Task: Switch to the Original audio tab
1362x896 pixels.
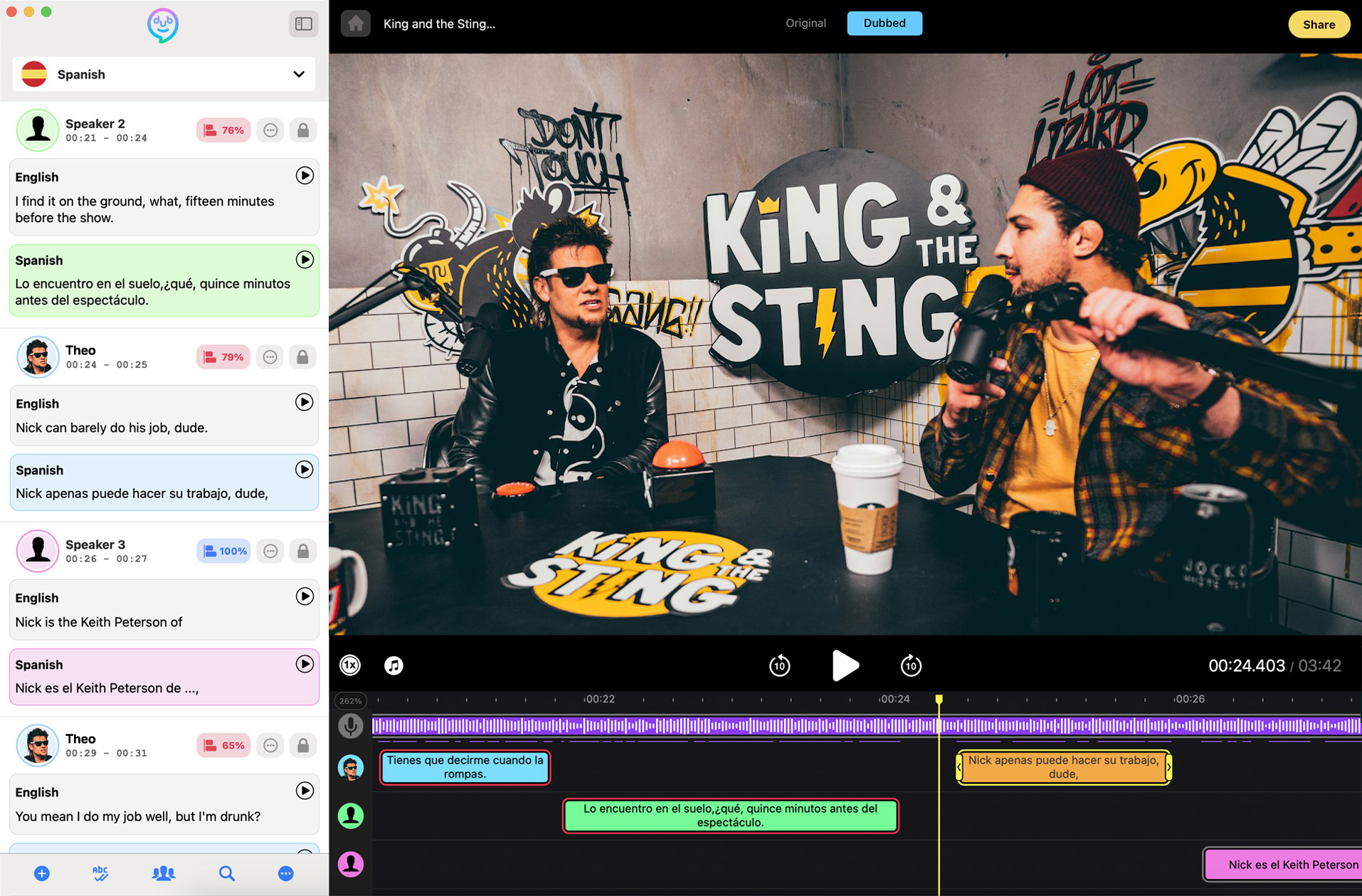Action: 806,23
